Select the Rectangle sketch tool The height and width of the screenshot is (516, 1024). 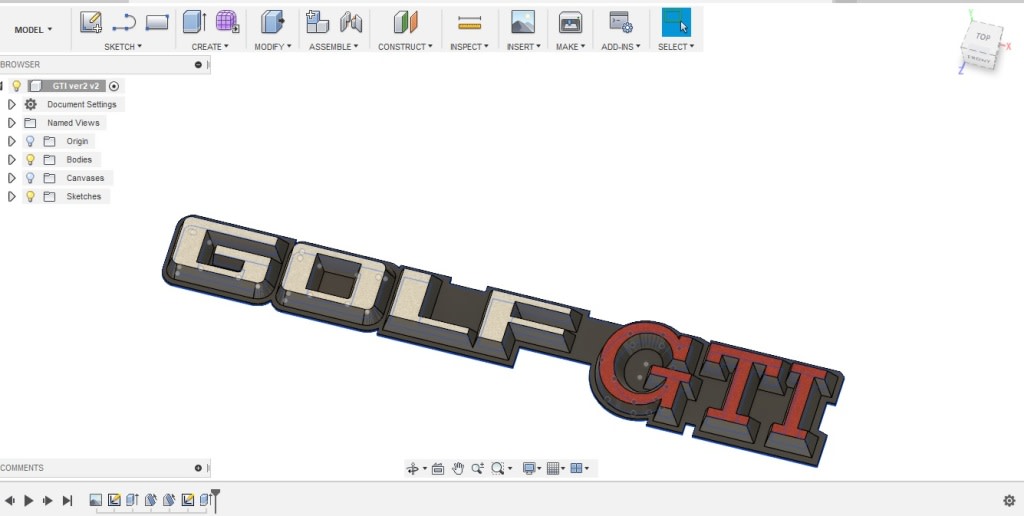pyautogui.click(x=157, y=23)
